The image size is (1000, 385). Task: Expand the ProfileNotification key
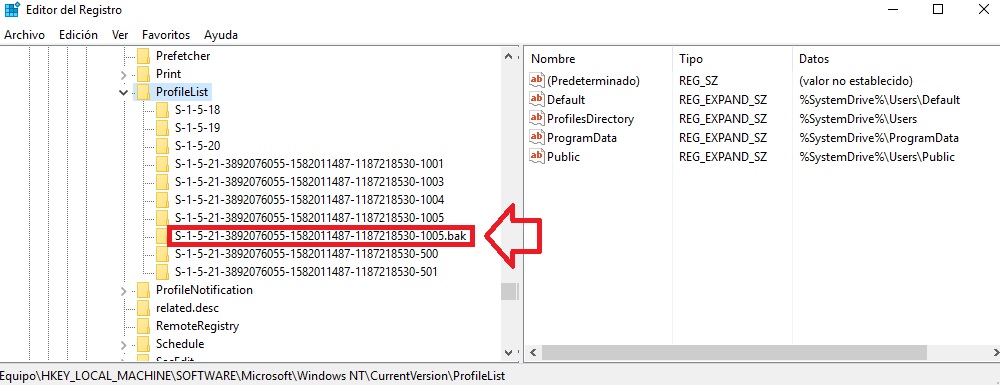[123, 291]
